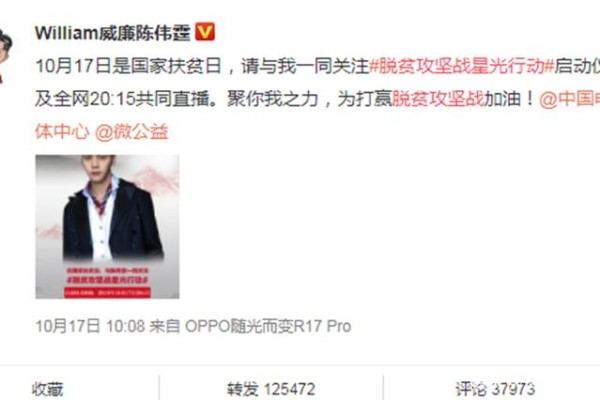Enlarge the attached poster thumbnail
Screen dimensions: 600x400
pyautogui.click(x=107, y=227)
